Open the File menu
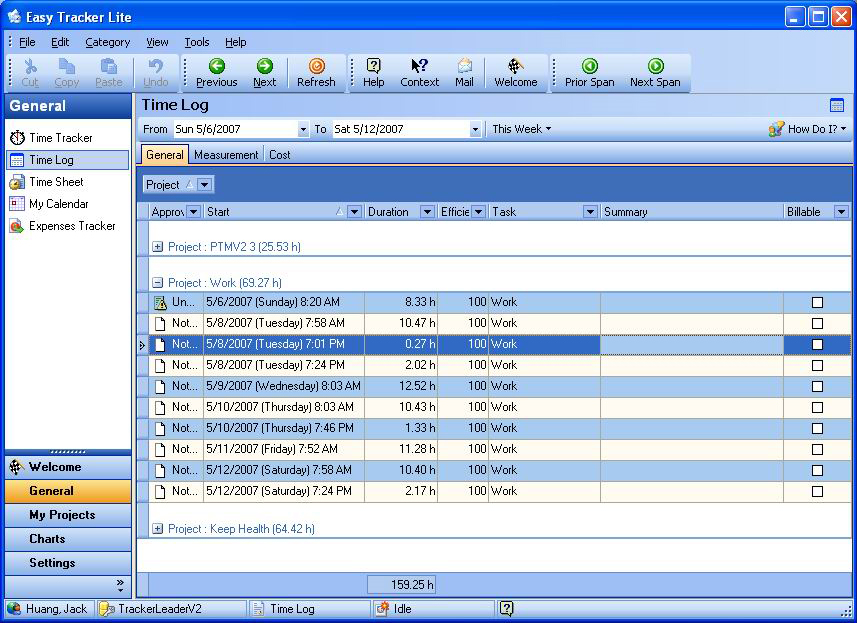This screenshot has width=857, height=623. click(x=27, y=42)
